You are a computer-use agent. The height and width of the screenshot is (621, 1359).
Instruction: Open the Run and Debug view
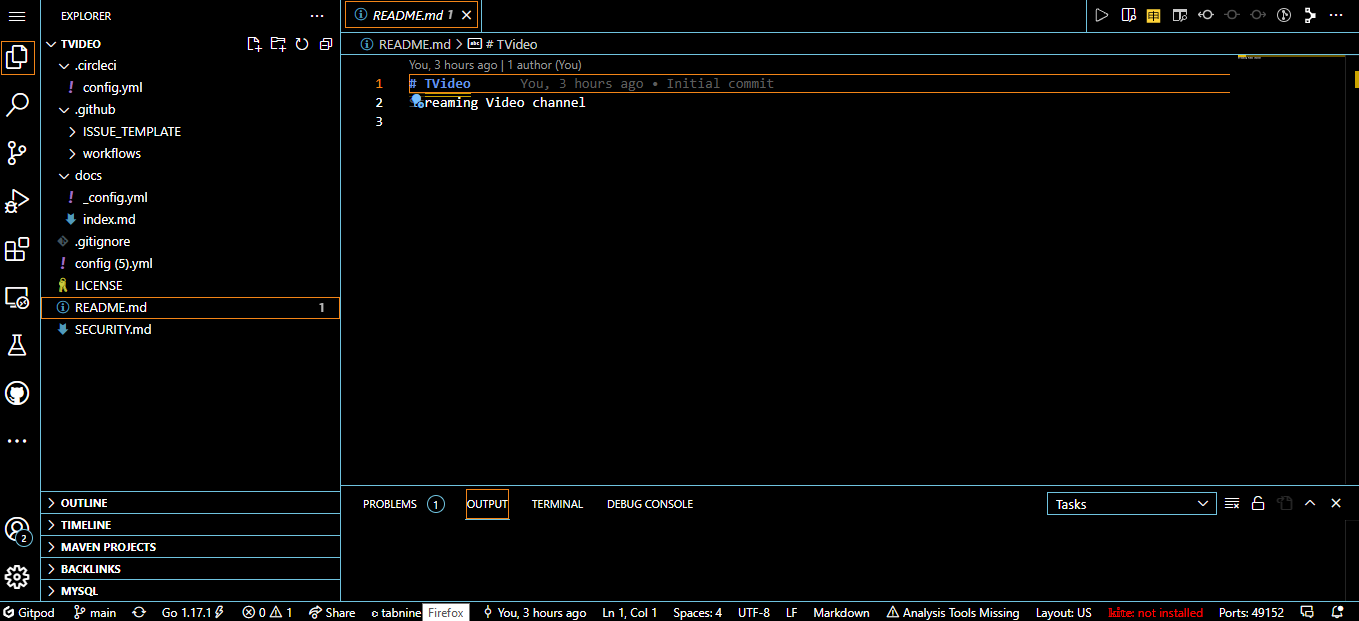pyautogui.click(x=17, y=201)
